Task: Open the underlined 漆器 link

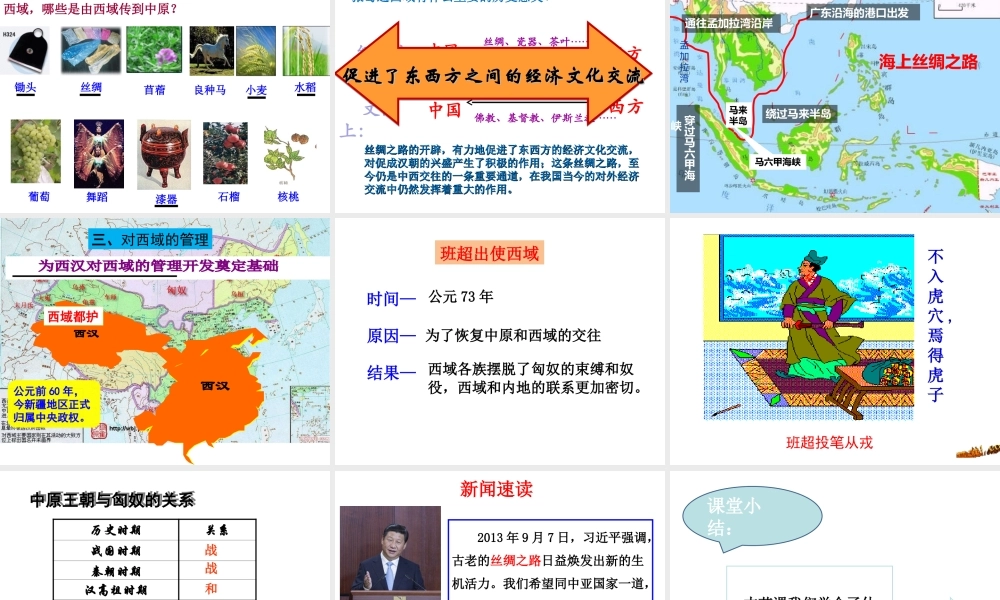Action: (166, 199)
